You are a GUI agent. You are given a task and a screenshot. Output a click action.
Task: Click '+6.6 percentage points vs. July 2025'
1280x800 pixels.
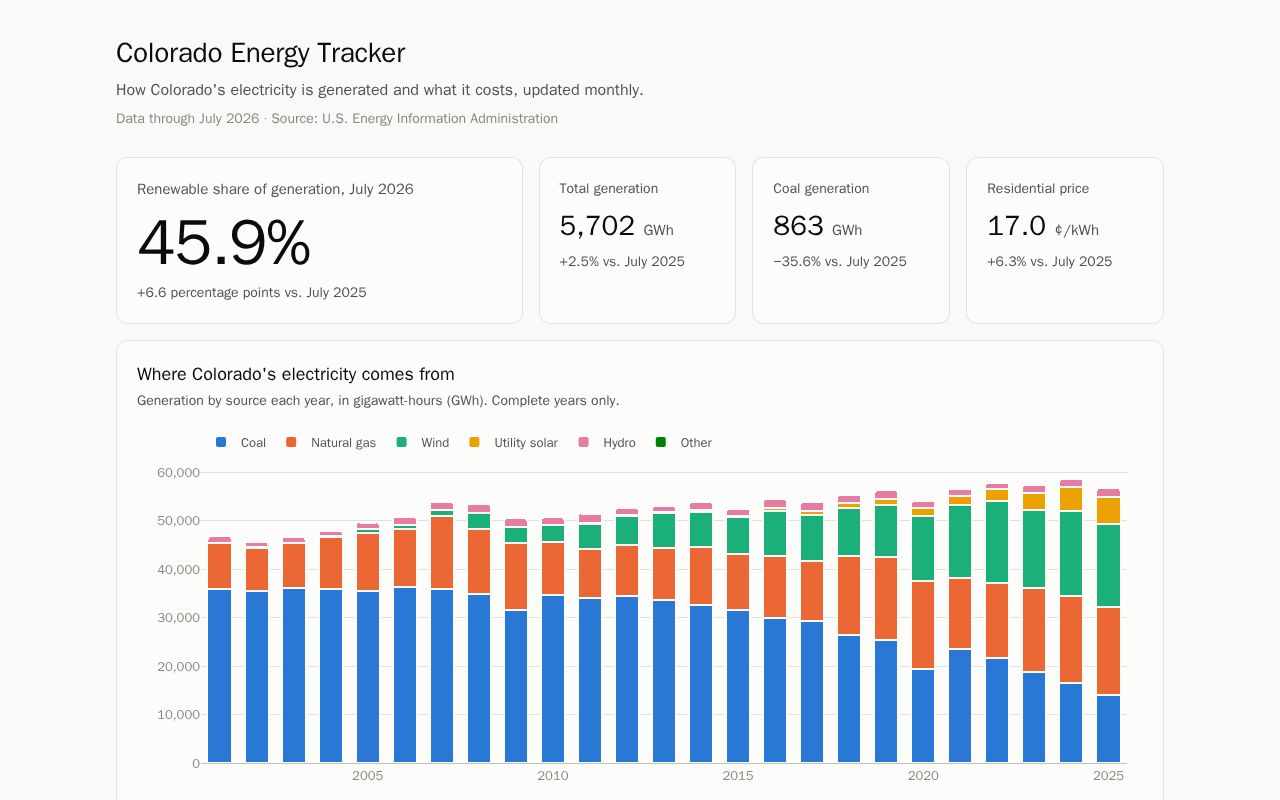[x=252, y=293]
